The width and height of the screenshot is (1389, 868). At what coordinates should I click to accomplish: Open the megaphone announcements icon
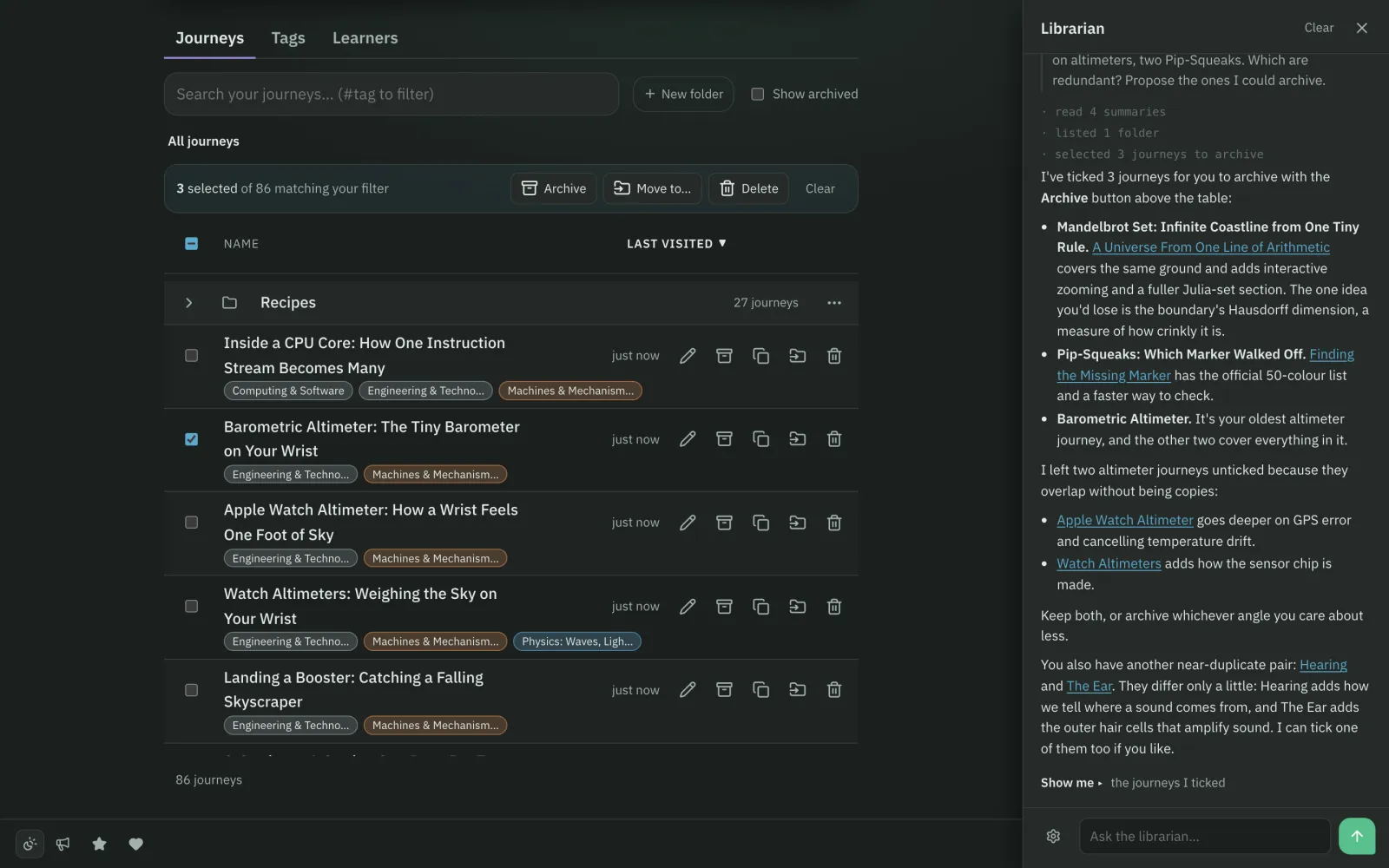click(x=63, y=844)
